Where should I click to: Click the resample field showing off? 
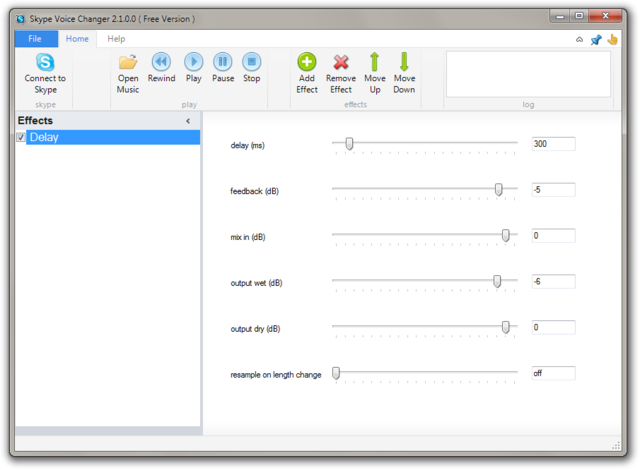coord(553,373)
